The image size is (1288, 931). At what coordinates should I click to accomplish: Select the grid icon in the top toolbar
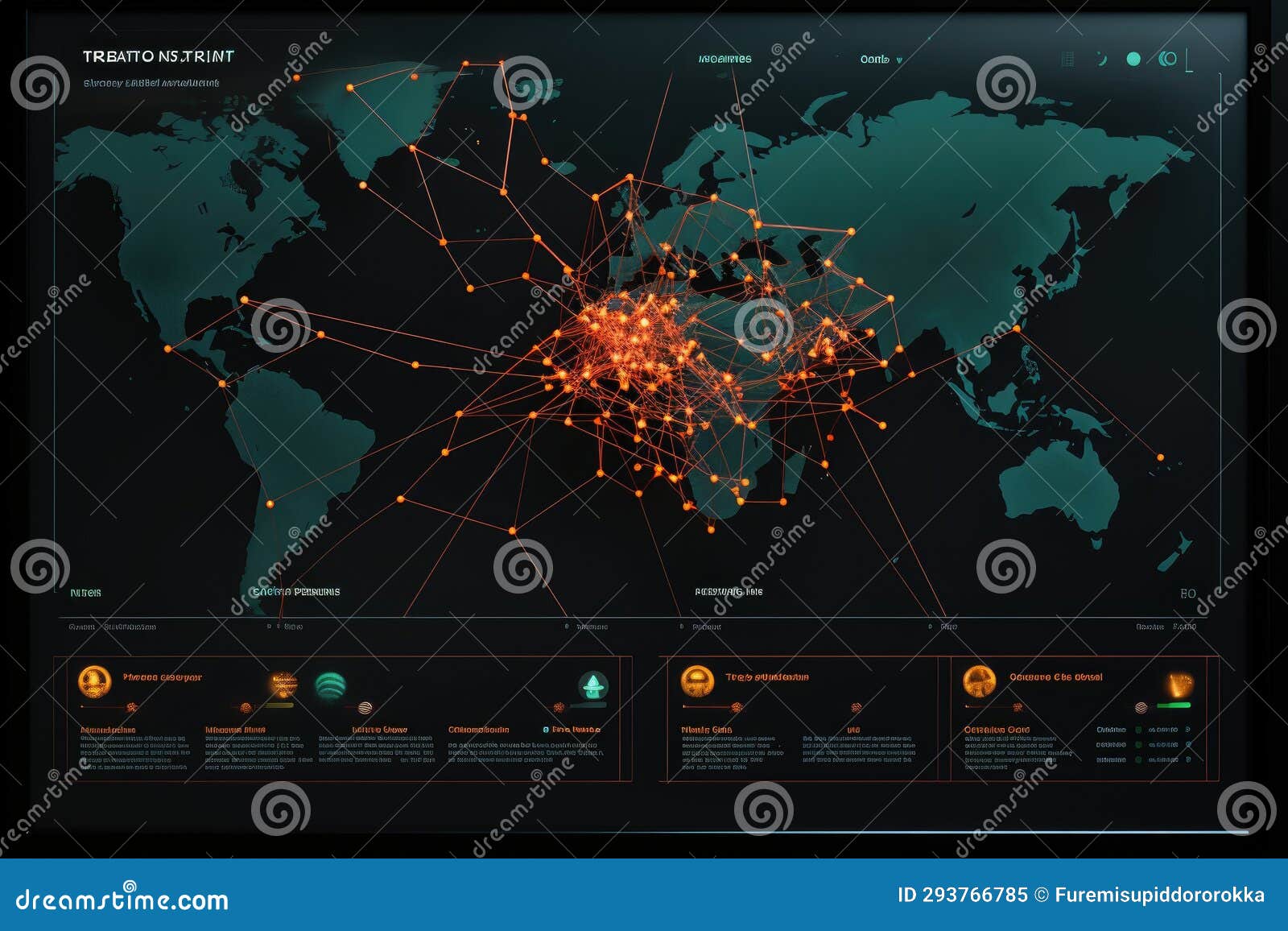[1067, 59]
